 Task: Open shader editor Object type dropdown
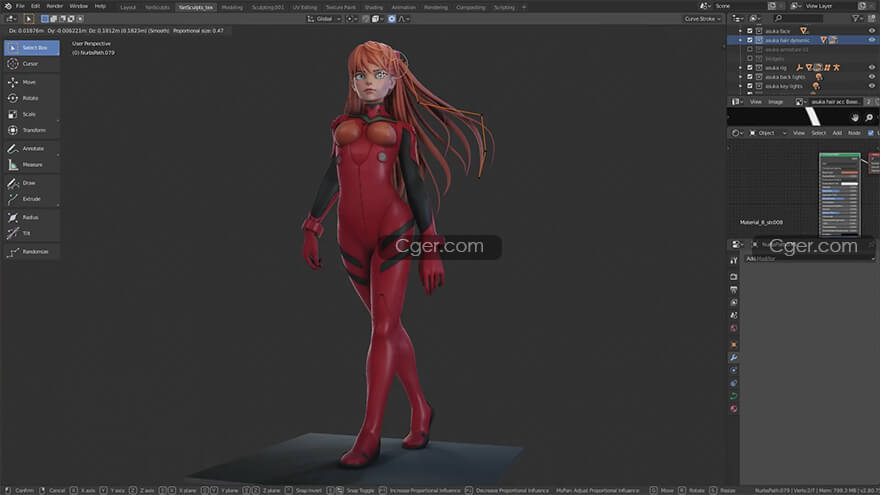click(x=767, y=134)
